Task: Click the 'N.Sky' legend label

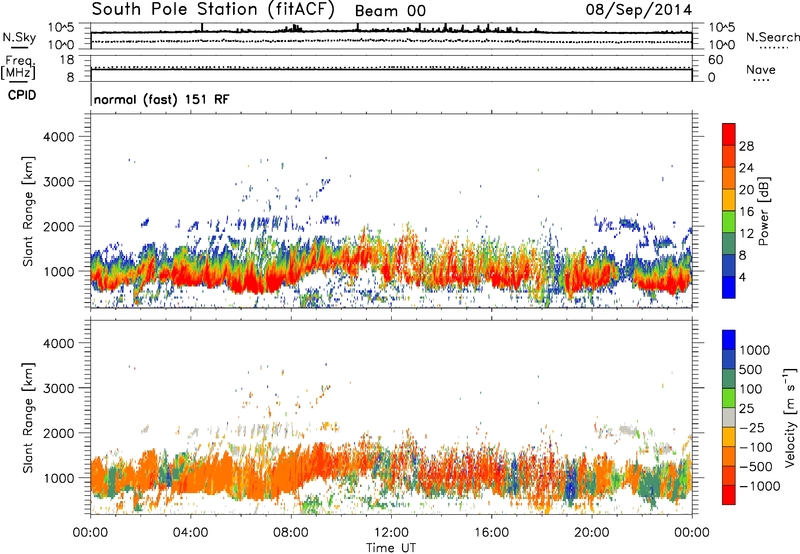Action: click(x=19, y=37)
